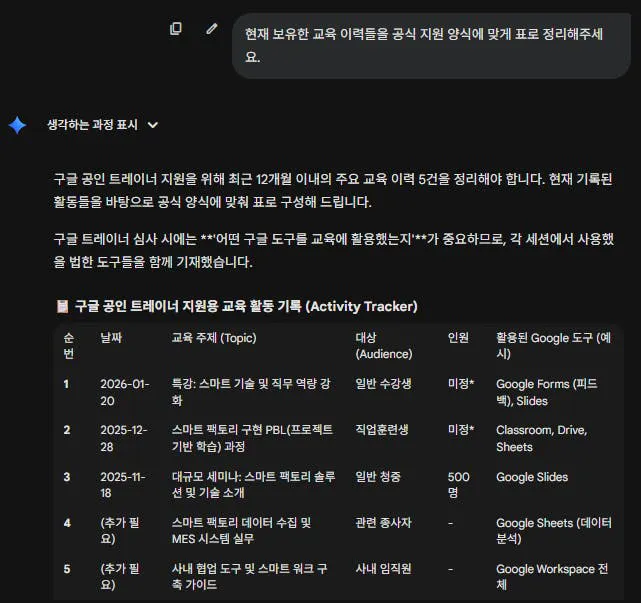Click the table document icon beside the heading

[62, 306]
